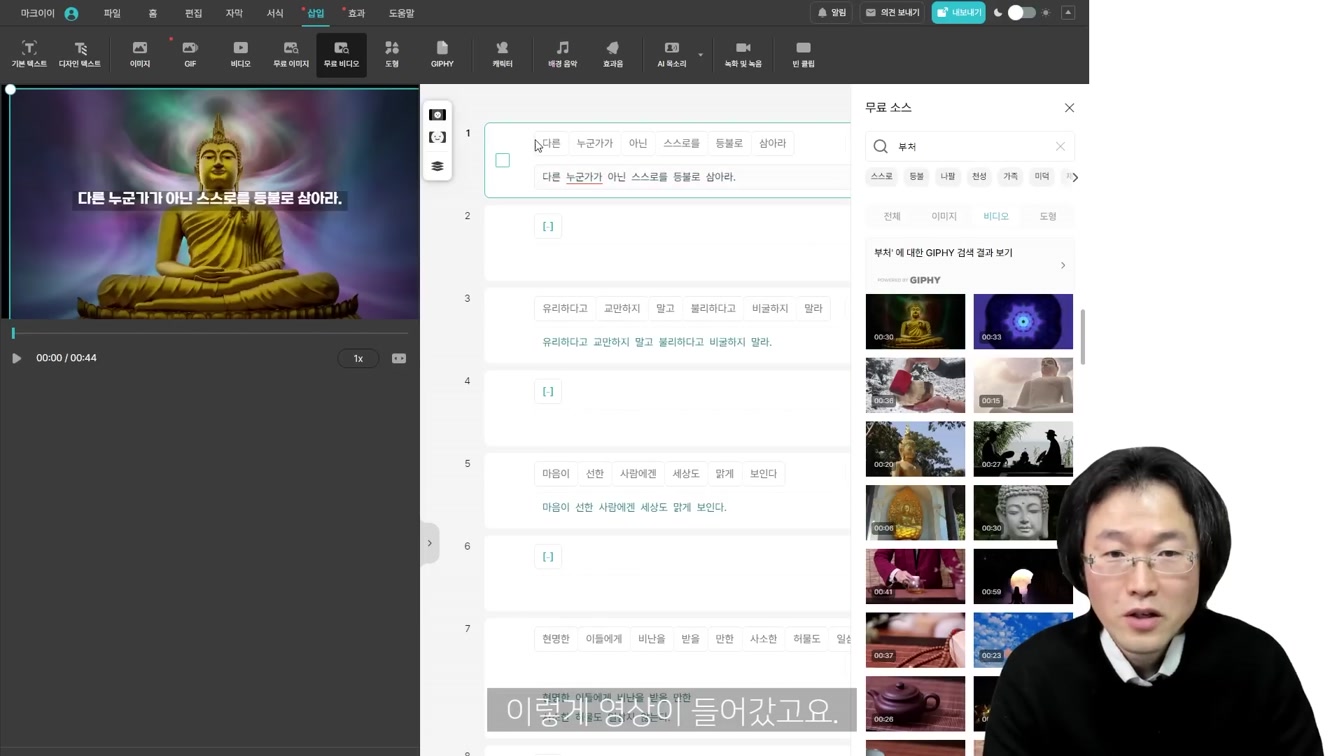Open the 무료 이미지 tool
The height and width of the screenshot is (756, 1344).
[x=291, y=54]
